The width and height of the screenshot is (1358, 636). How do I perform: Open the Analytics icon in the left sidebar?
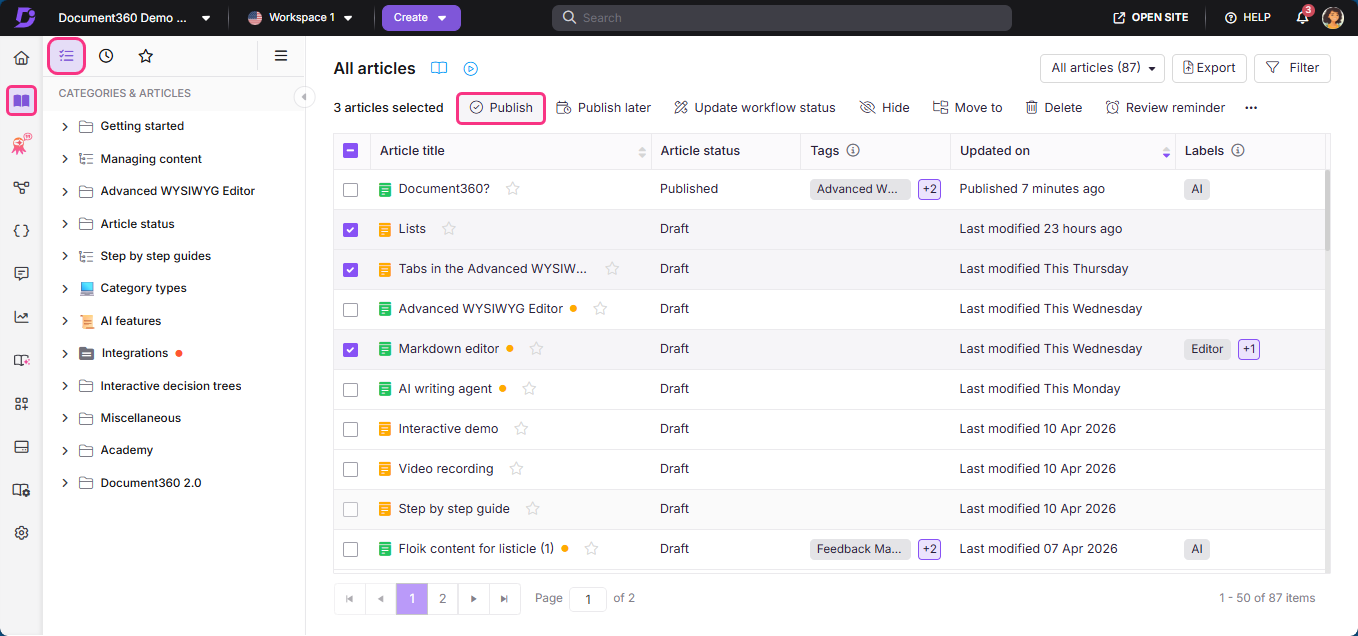tap(21, 316)
